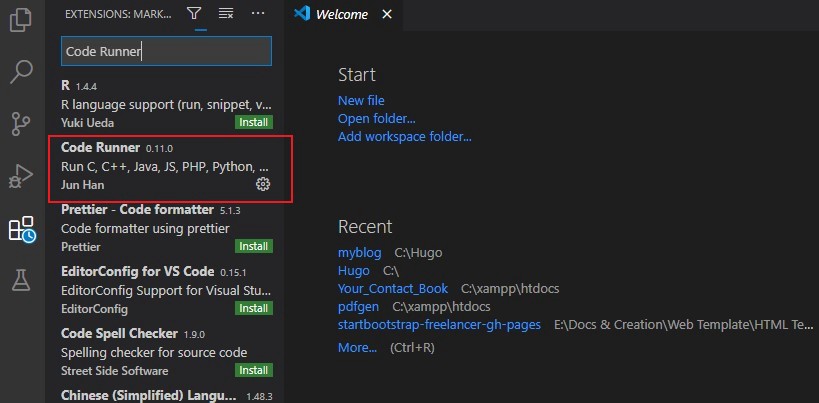Filter extensions with the funnel icon
Image resolution: width=819 pixels, height=403 pixels.
click(x=194, y=14)
